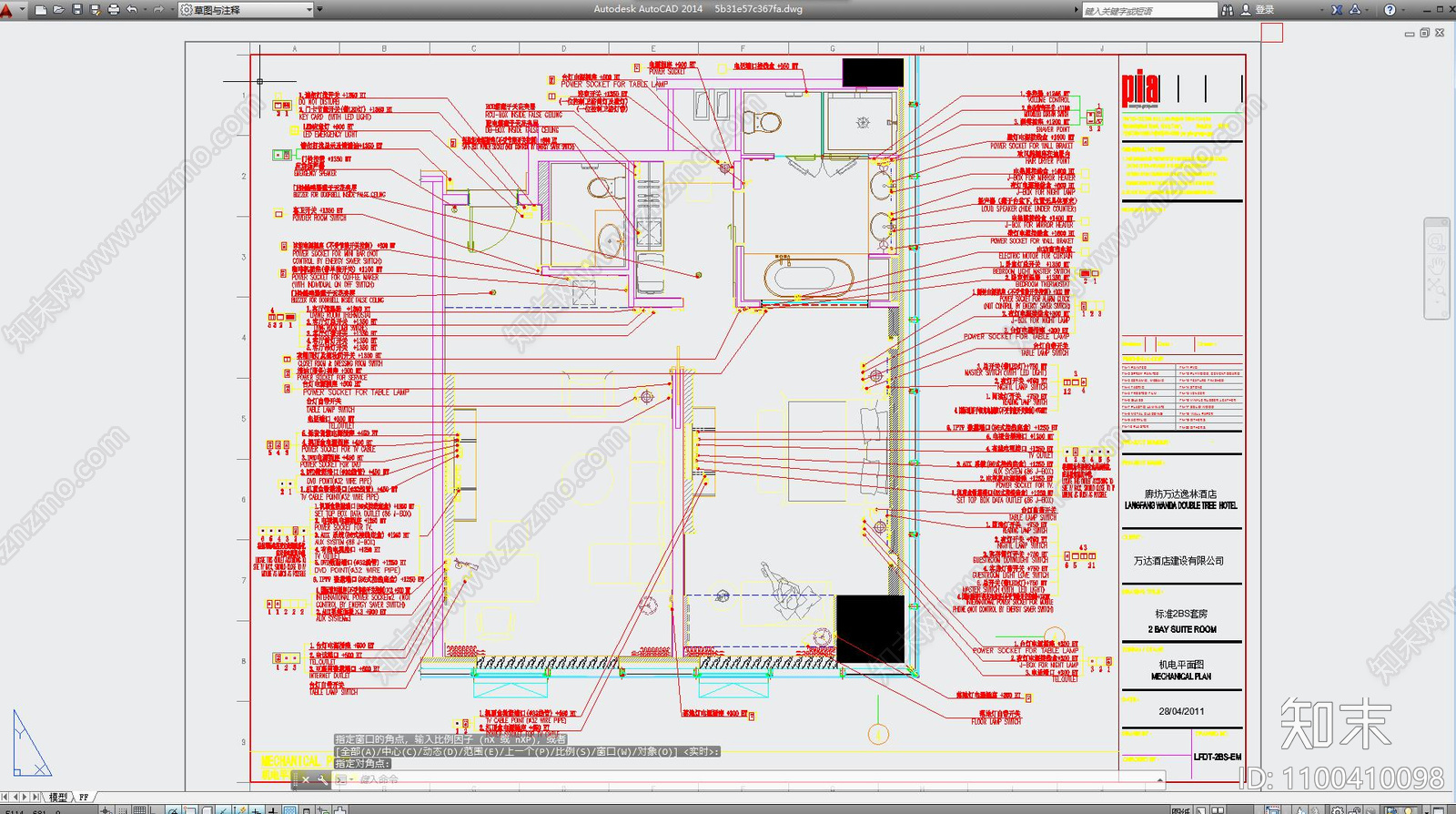Expand the Help menu dropdown arrow
The width and height of the screenshot is (1456, 814).
(1403, 10)
